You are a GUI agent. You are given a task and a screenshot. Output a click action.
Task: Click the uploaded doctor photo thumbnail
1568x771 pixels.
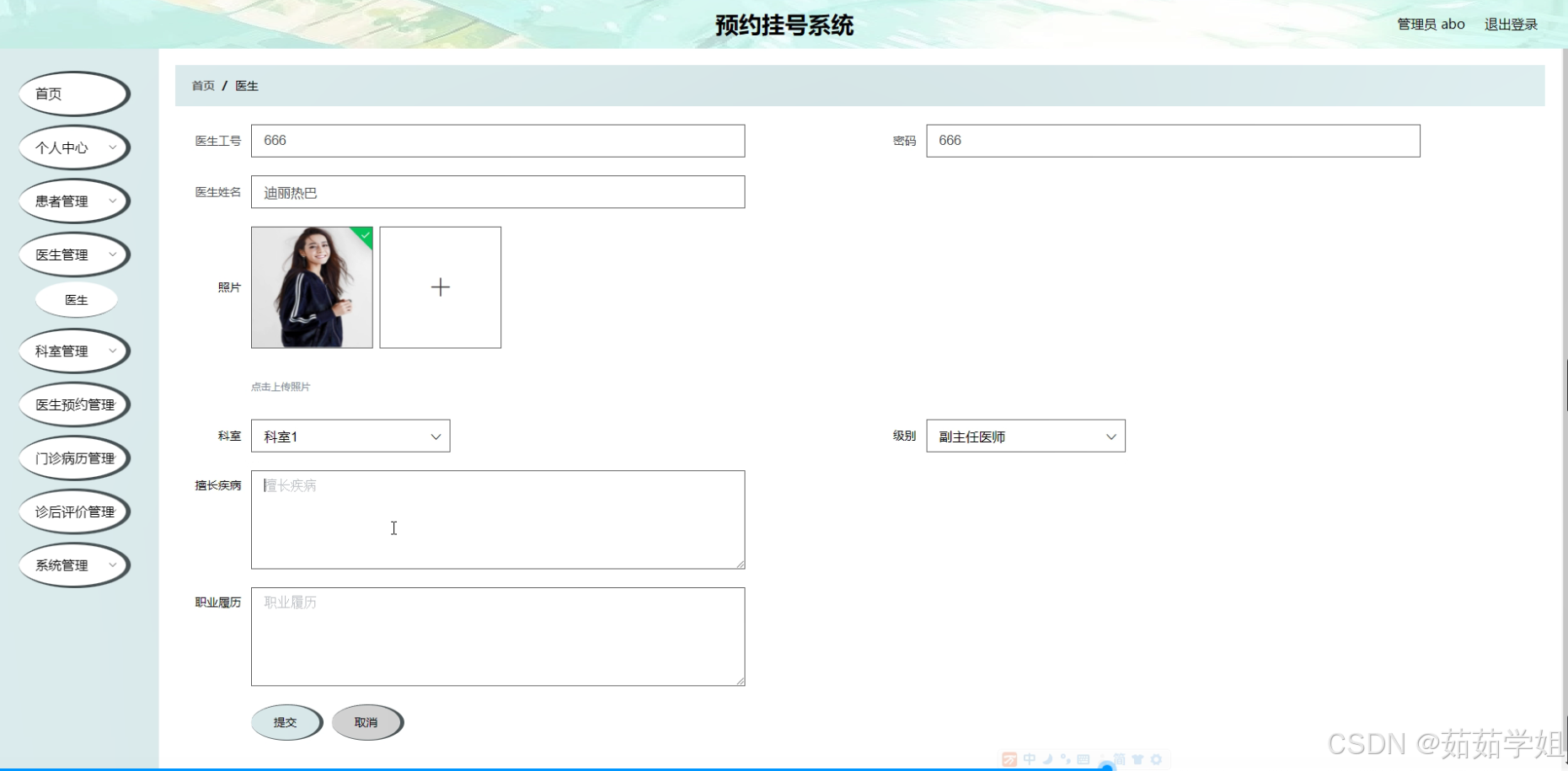(312, 287)
